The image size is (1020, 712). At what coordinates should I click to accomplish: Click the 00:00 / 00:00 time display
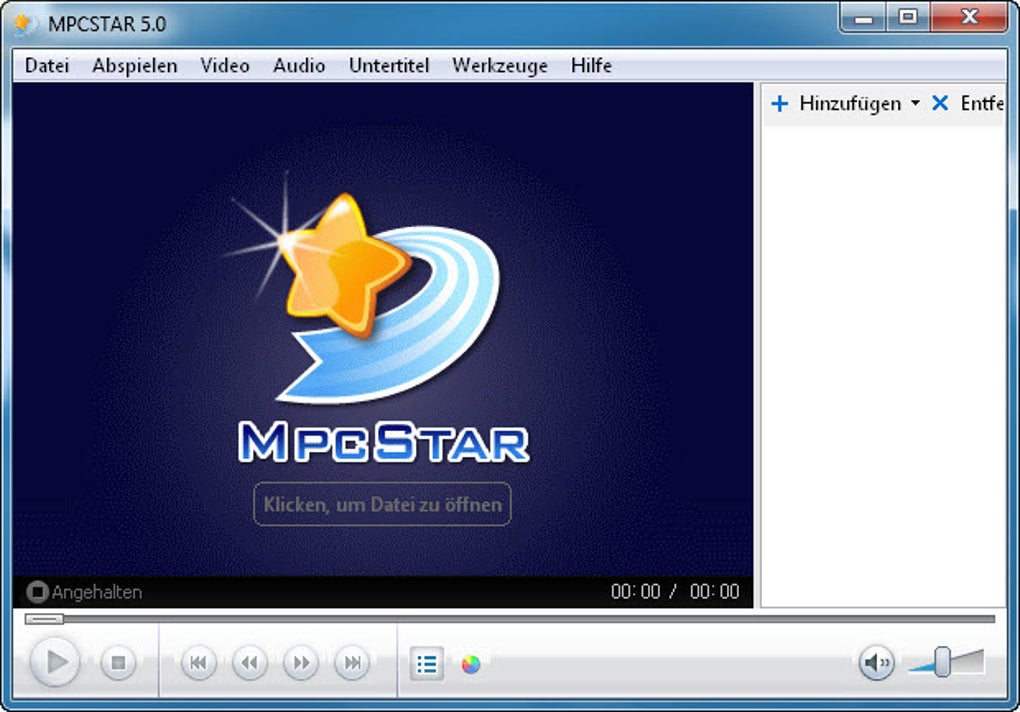click(675, 591)
